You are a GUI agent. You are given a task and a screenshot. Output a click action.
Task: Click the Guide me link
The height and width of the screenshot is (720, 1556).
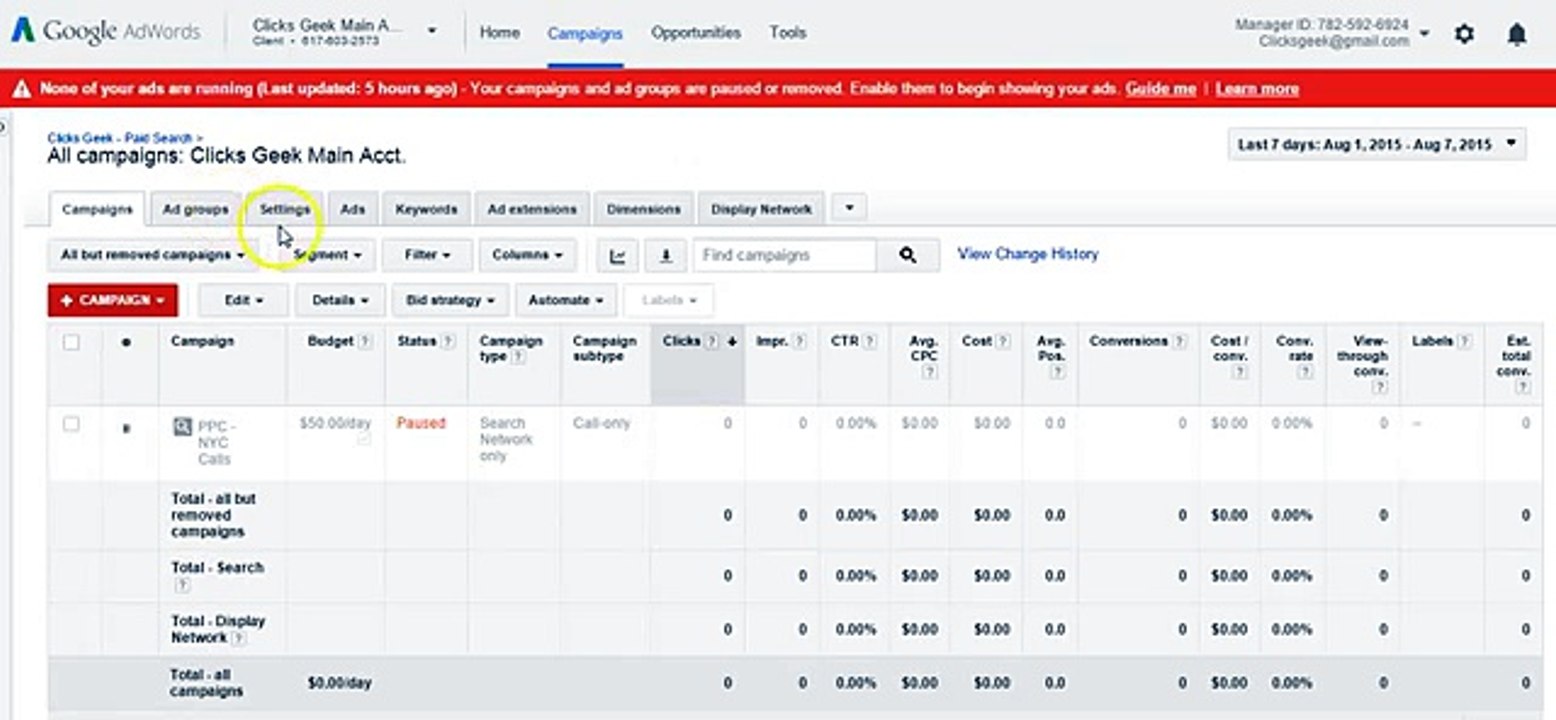pos(1160,89)
